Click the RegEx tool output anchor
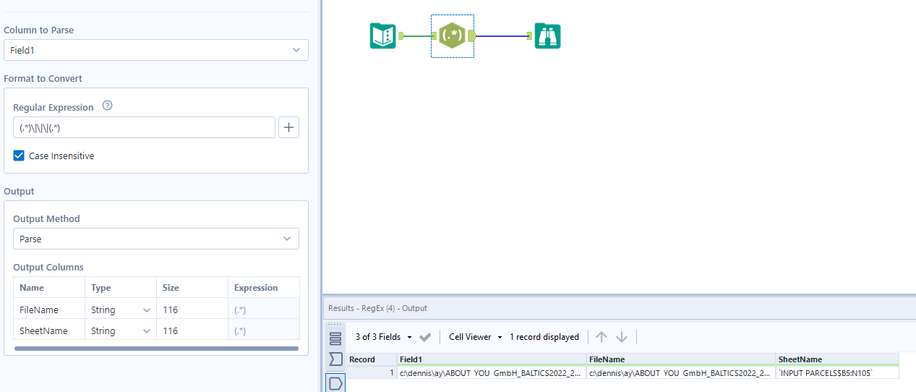 point(471,36)
